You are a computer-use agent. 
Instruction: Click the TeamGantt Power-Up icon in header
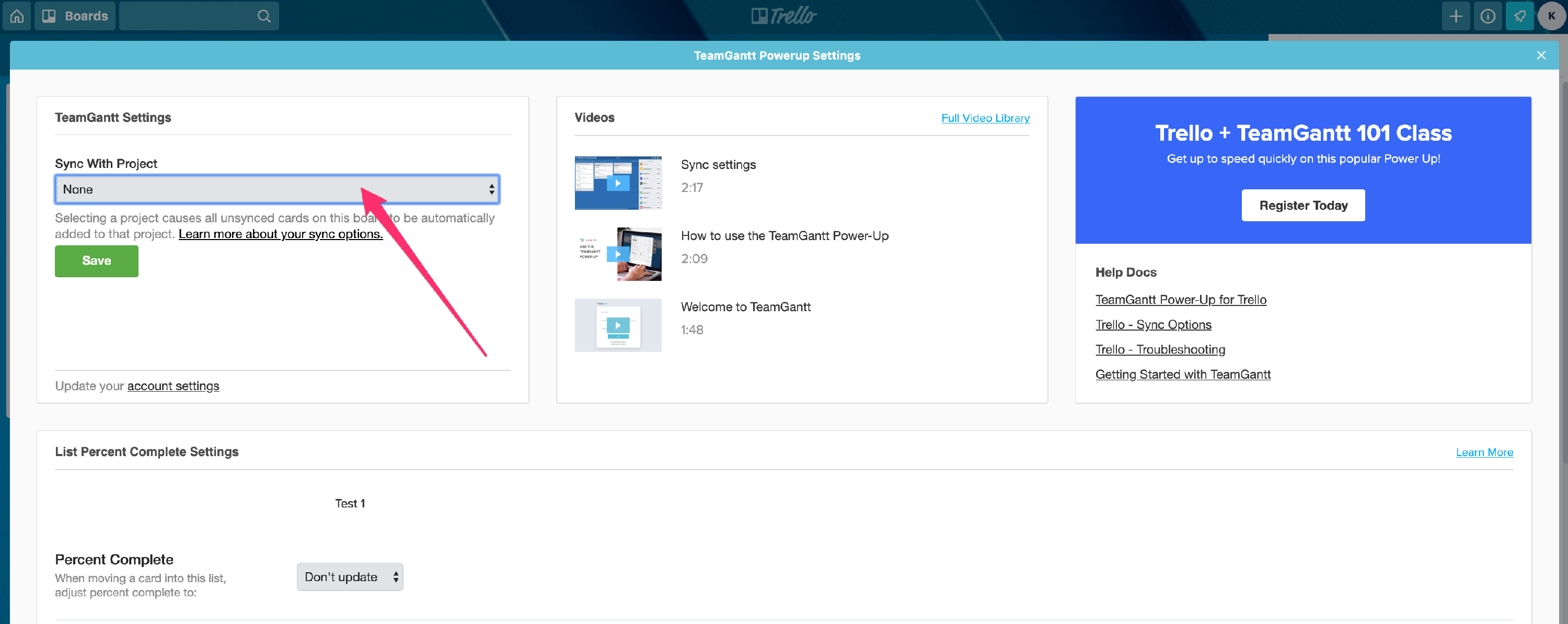coord(1519,15)
